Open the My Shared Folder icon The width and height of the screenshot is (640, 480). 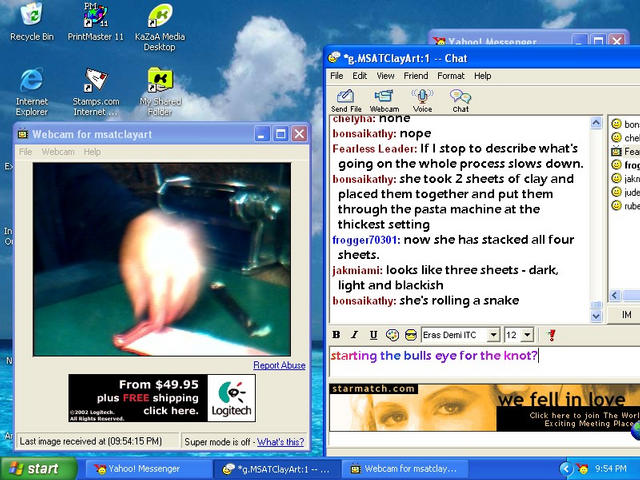[160, 92]
